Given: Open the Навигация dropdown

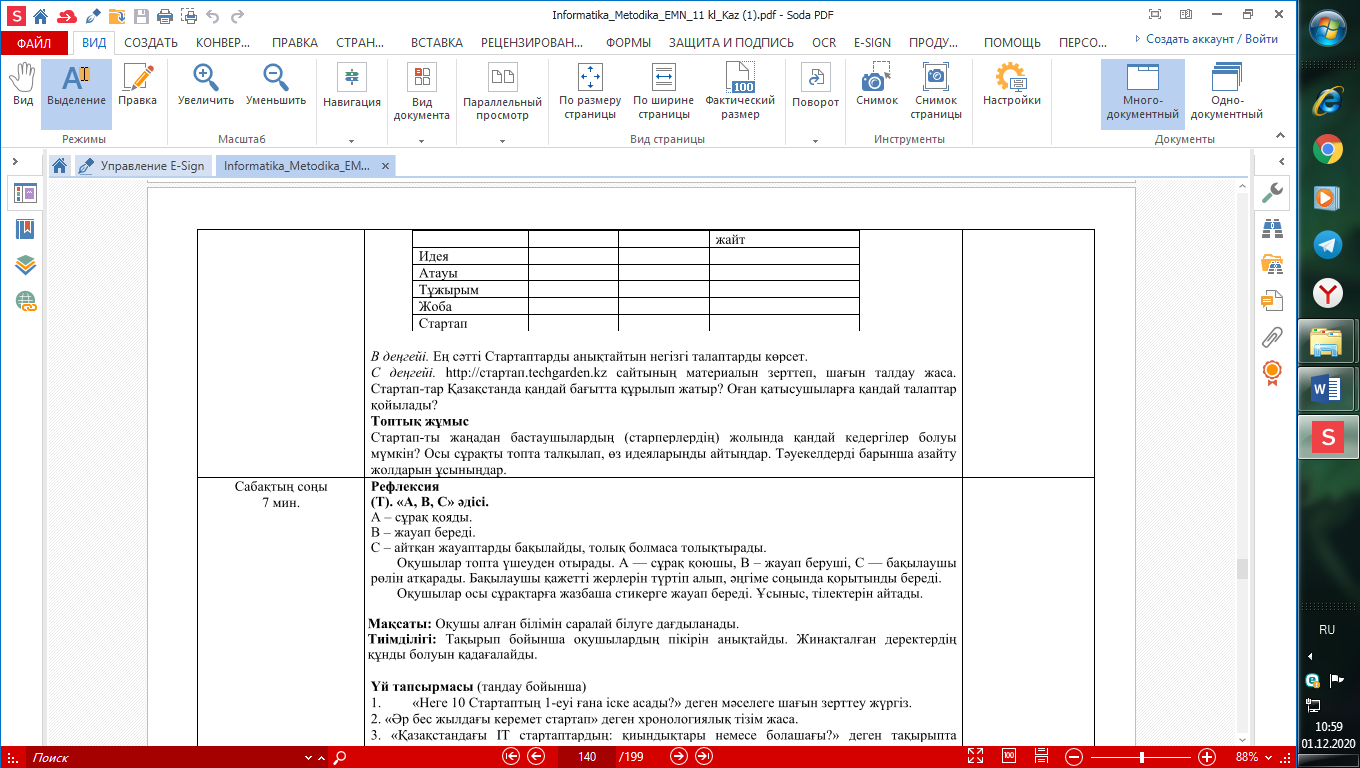Looking at the screenshot, I should pos(352,102).
